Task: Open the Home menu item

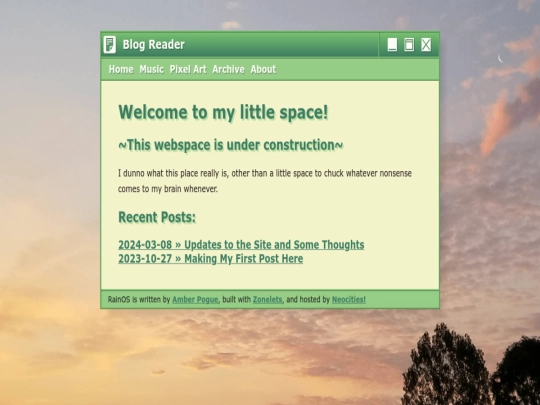Action: (121, 69)
